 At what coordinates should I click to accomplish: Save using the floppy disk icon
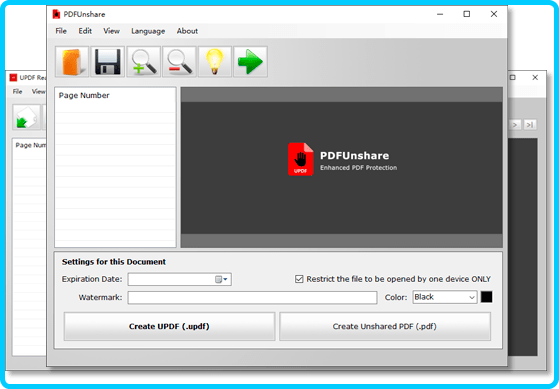[107, 62]
